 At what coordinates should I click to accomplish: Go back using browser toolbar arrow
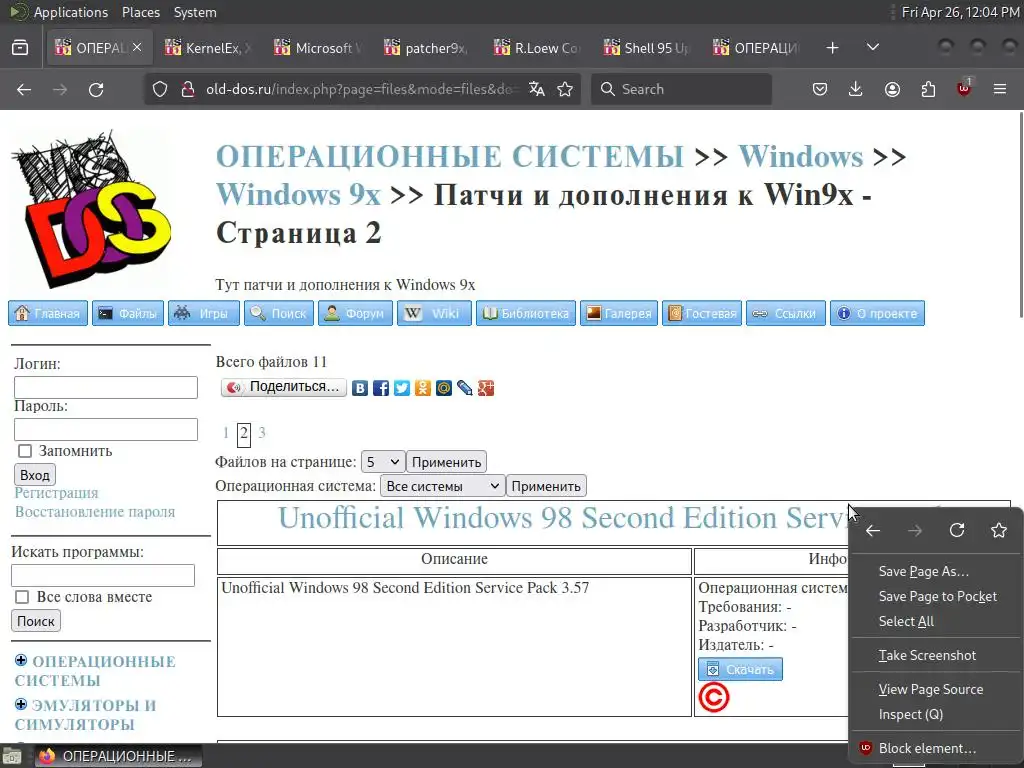[24, 89]
